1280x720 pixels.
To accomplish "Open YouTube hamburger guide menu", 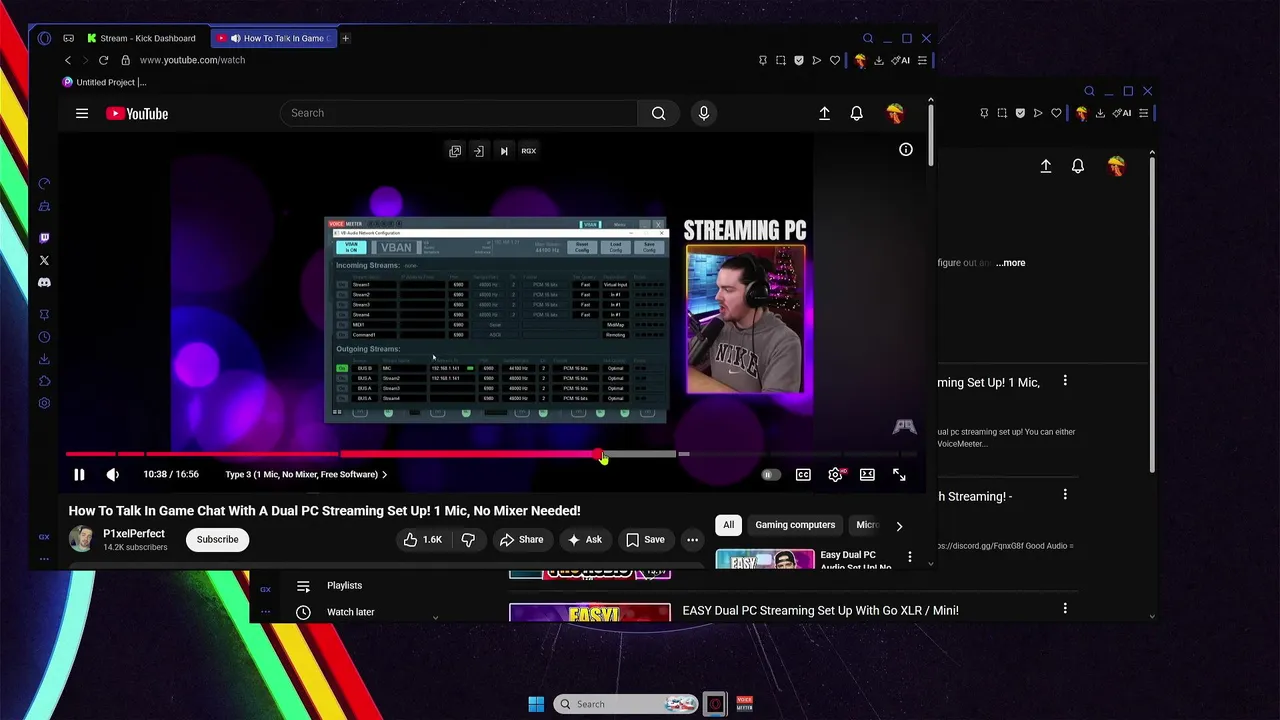I will 82,114.
